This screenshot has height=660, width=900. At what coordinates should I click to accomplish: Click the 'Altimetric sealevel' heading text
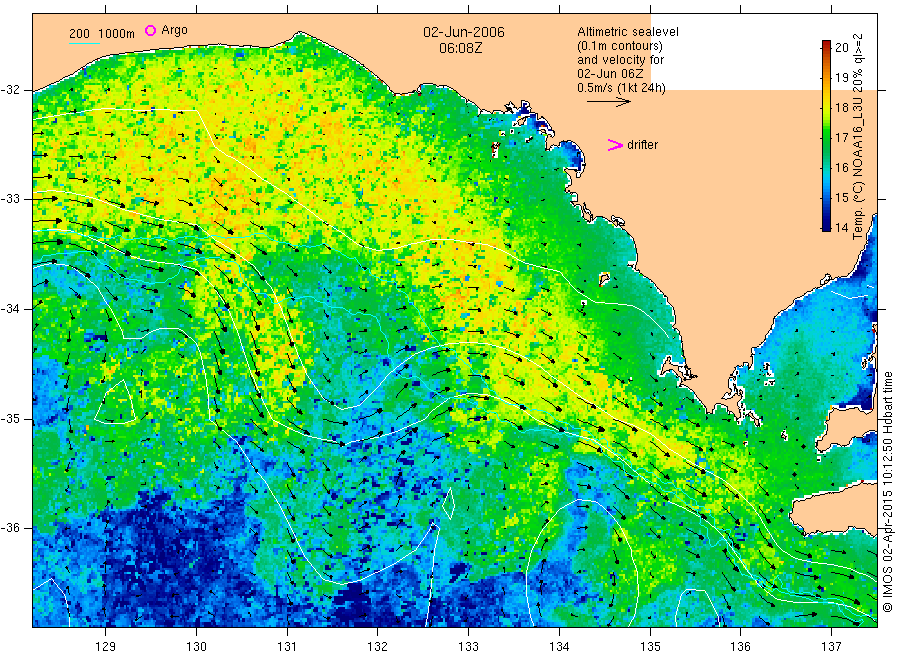coord(628,32)
